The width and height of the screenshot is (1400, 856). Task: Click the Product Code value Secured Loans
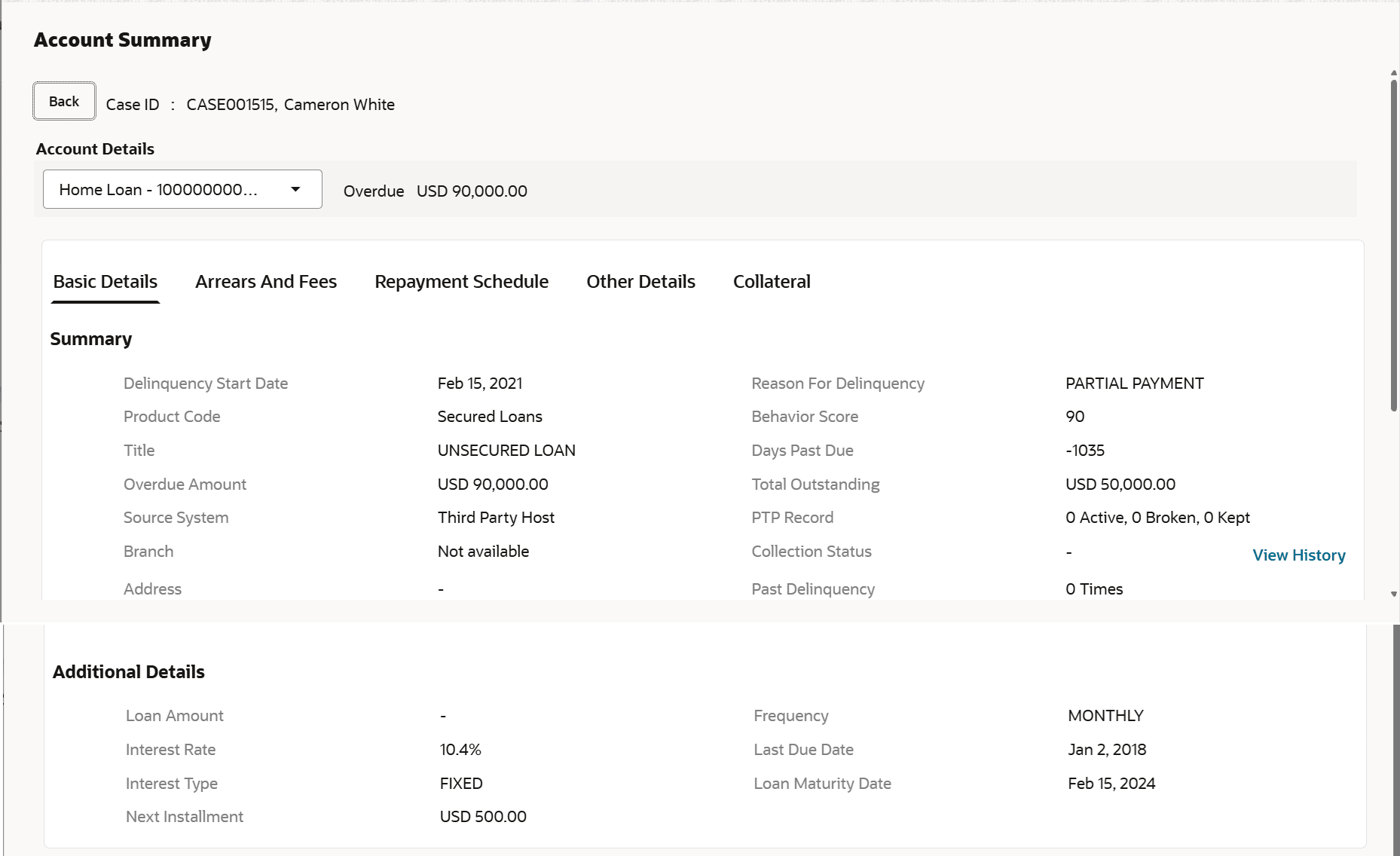pos(490,417)
